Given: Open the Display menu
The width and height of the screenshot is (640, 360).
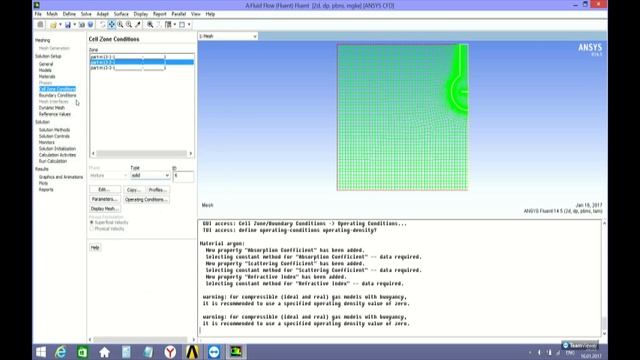Looking at the screenshot, I should click(141, 14).
